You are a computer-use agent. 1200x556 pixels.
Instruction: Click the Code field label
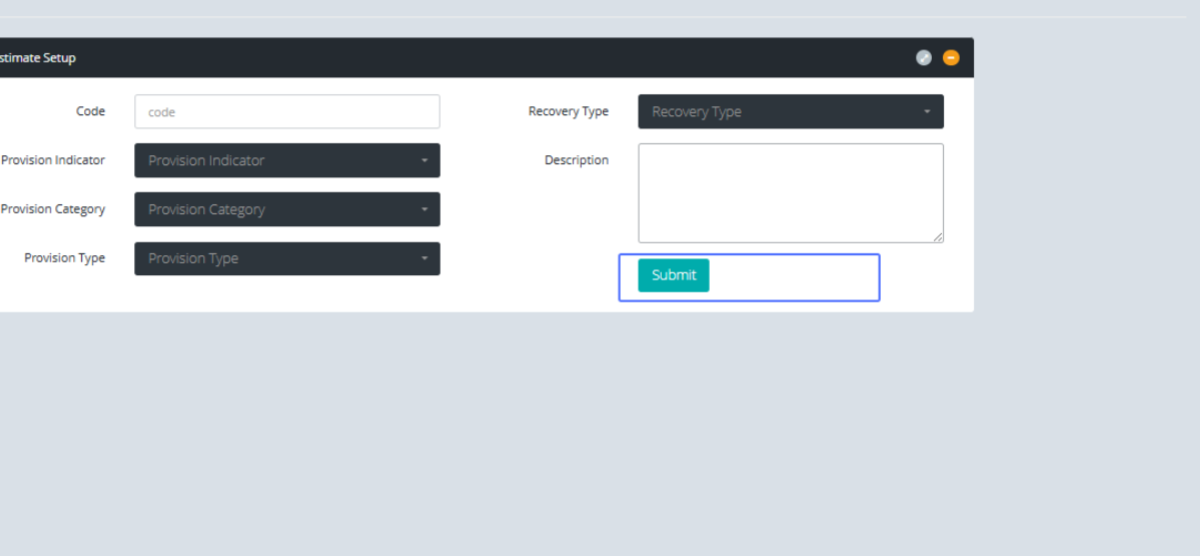coord(90,111)
